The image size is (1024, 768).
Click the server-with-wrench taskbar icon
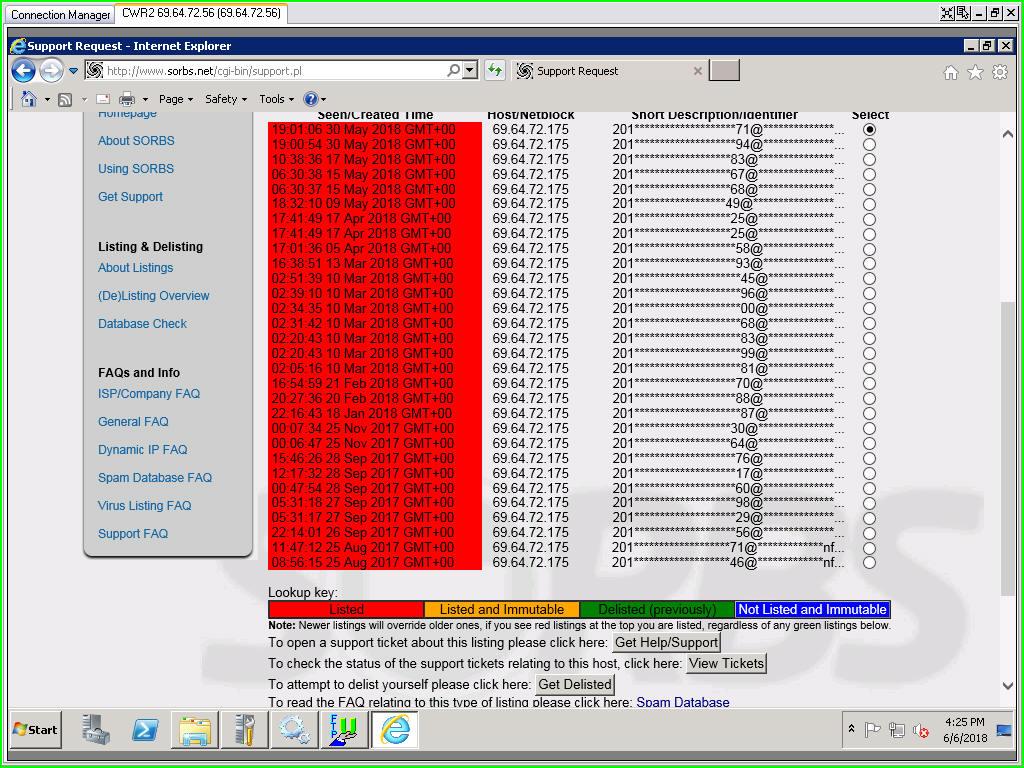click(x=245, y=729)
